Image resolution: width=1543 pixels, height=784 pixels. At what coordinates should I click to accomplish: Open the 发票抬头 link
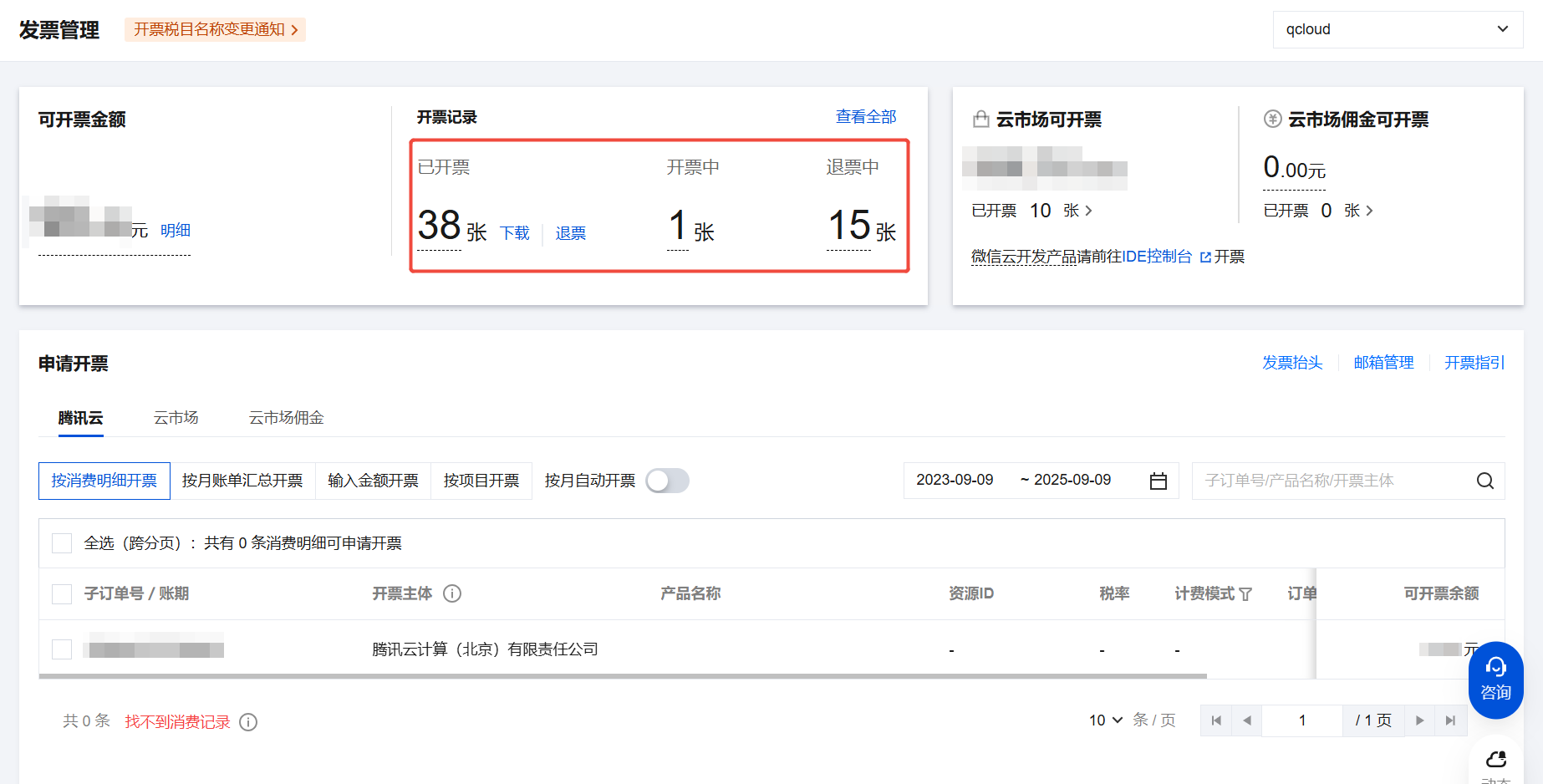pos(1291,363)
